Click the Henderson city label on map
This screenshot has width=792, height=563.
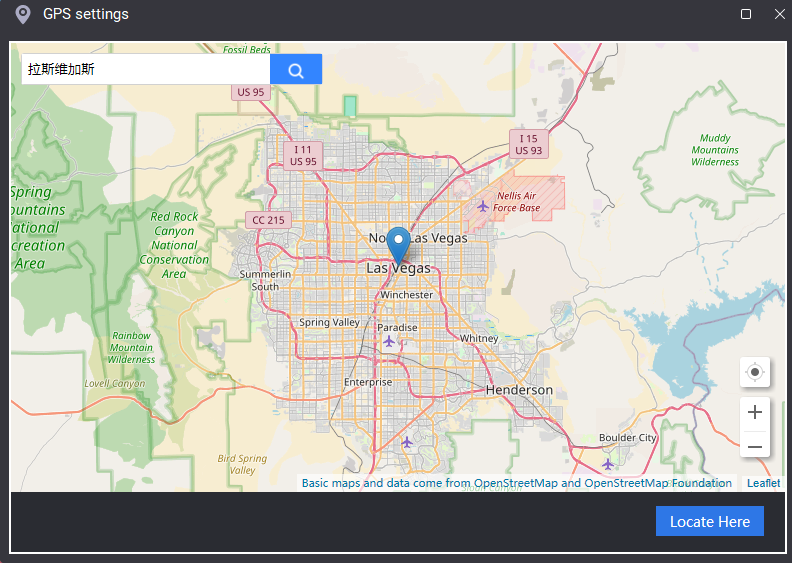519,390
